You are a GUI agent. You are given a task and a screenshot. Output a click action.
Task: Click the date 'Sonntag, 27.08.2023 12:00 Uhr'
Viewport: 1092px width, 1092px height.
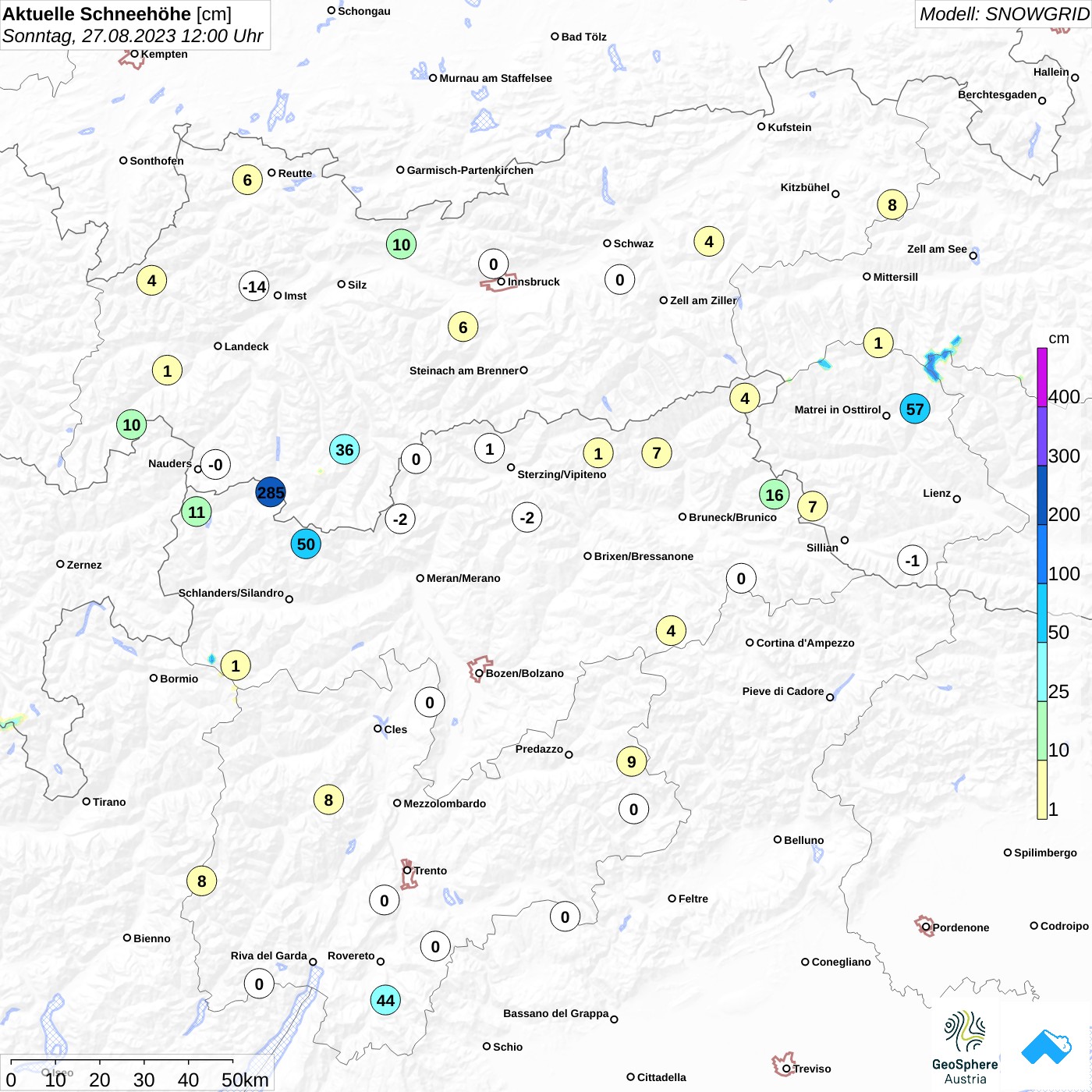(x=133, y=36)
